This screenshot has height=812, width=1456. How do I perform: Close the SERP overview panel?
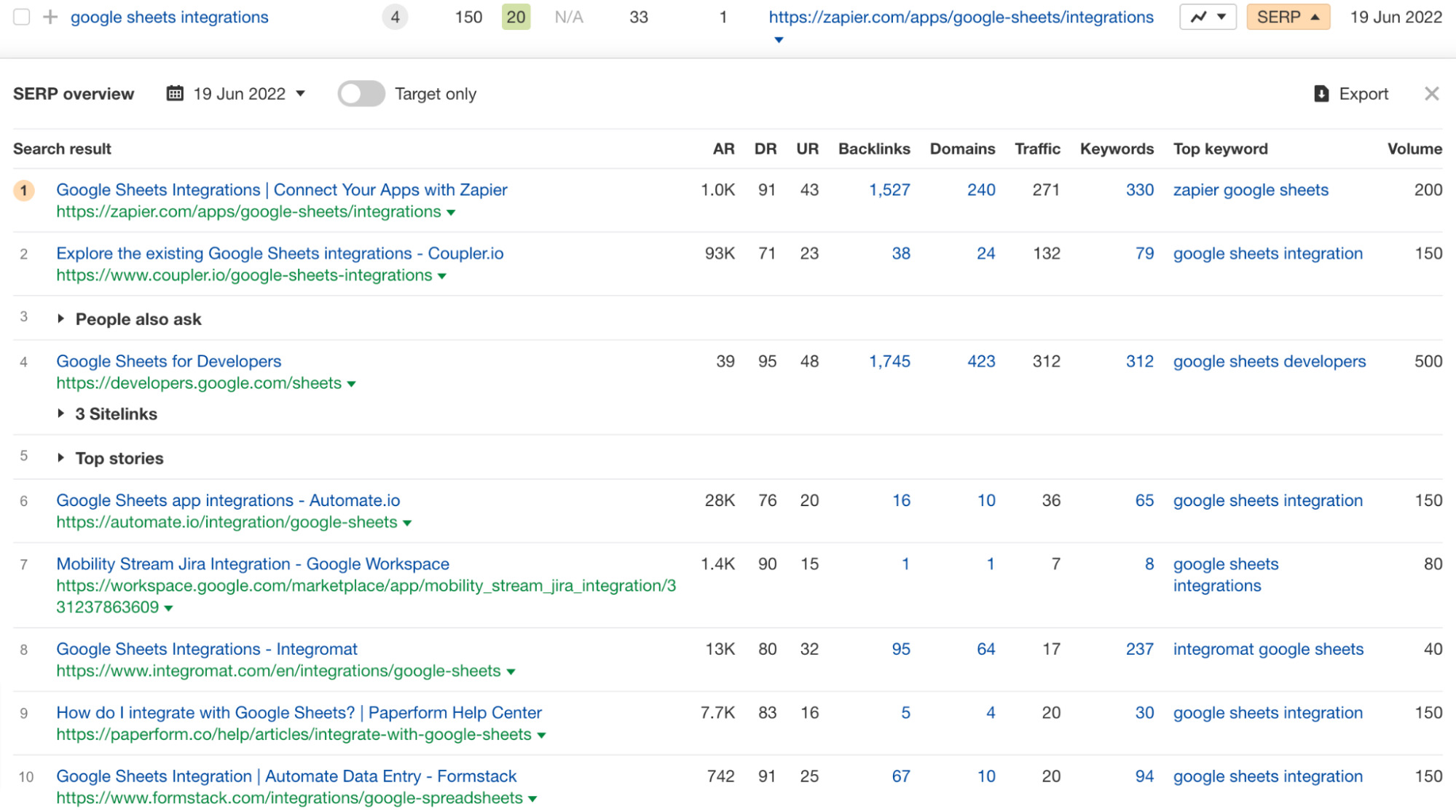pos(1431,93)
